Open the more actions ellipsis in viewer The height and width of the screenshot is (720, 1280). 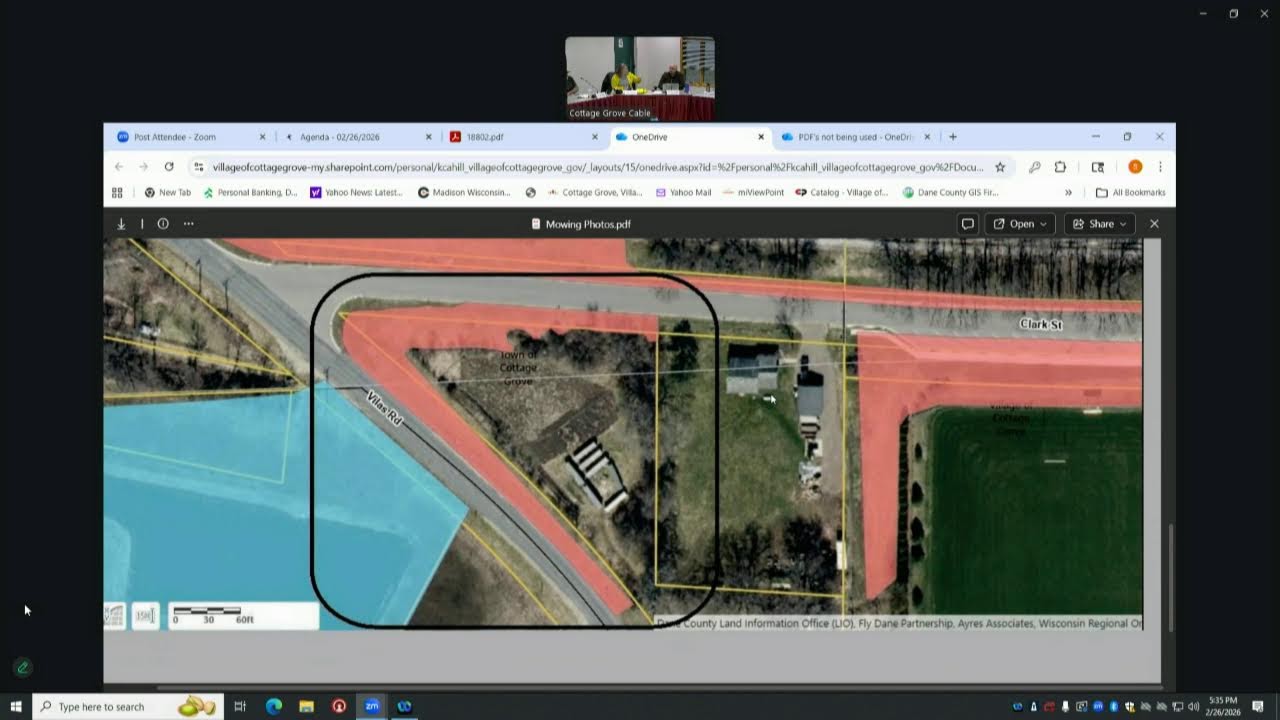coord(188,224)
